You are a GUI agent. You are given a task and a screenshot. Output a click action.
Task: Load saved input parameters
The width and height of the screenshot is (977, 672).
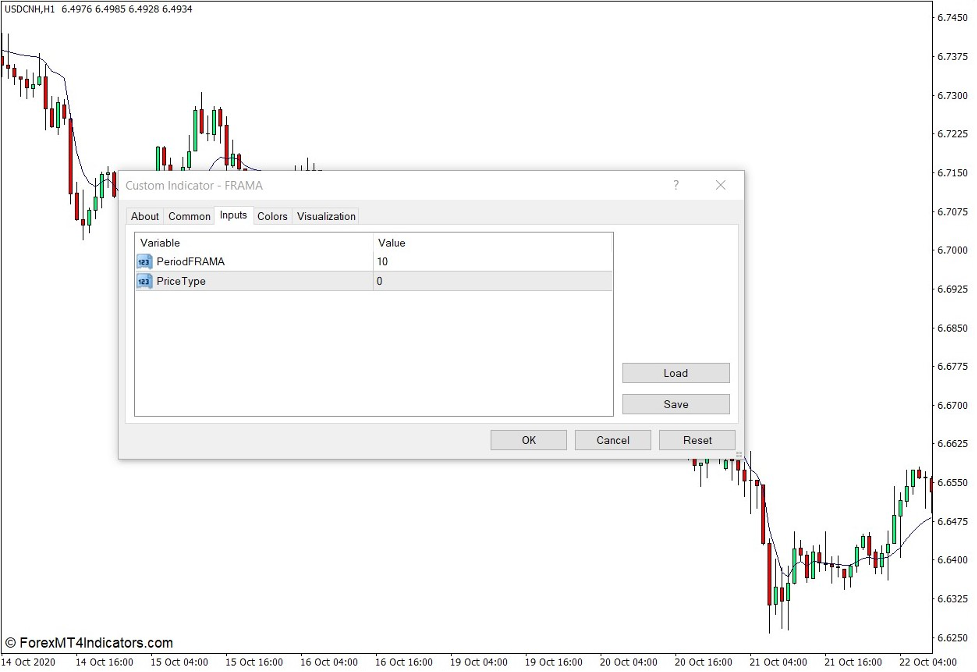[x=675, y=373]
